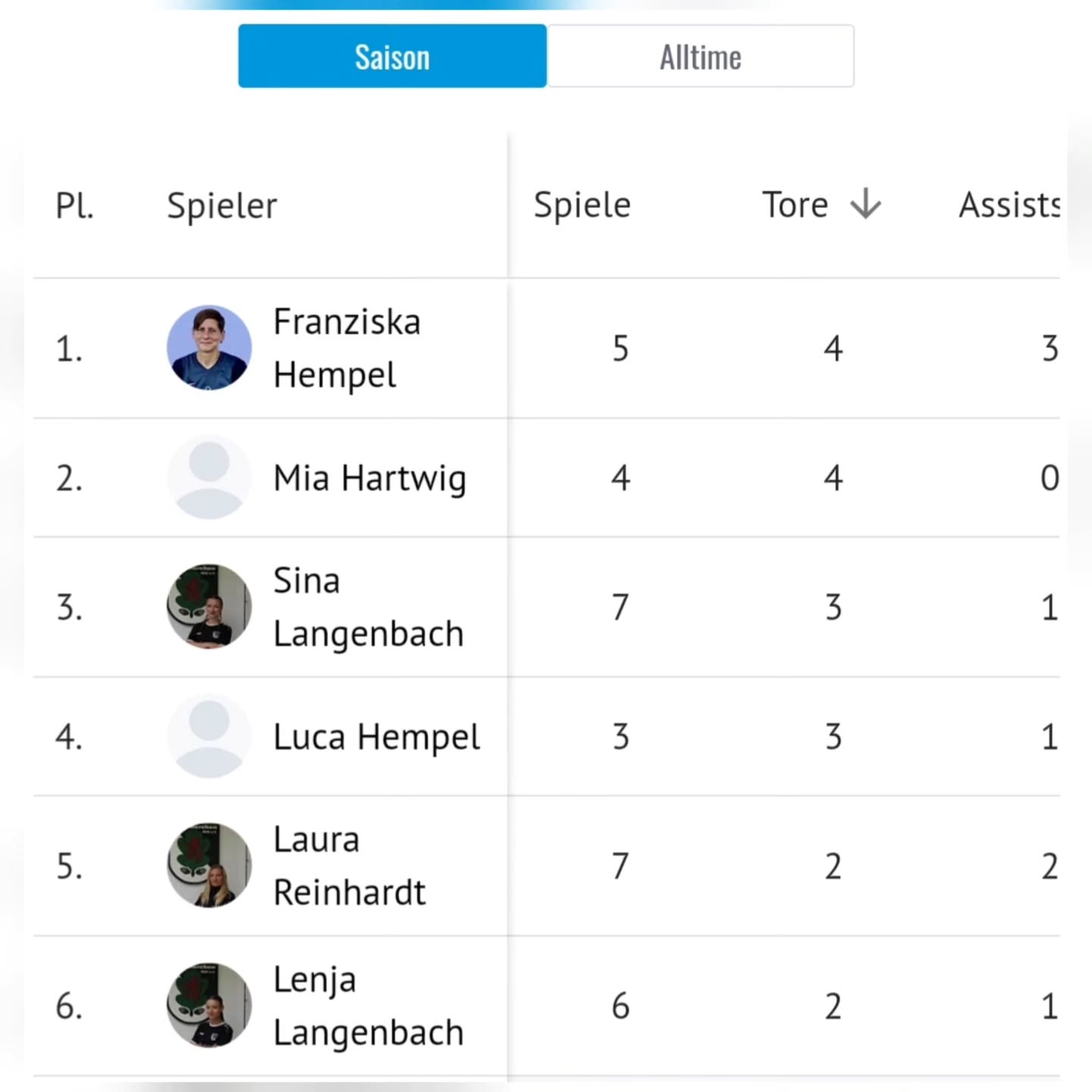Sort table by Tore column header

795,205
